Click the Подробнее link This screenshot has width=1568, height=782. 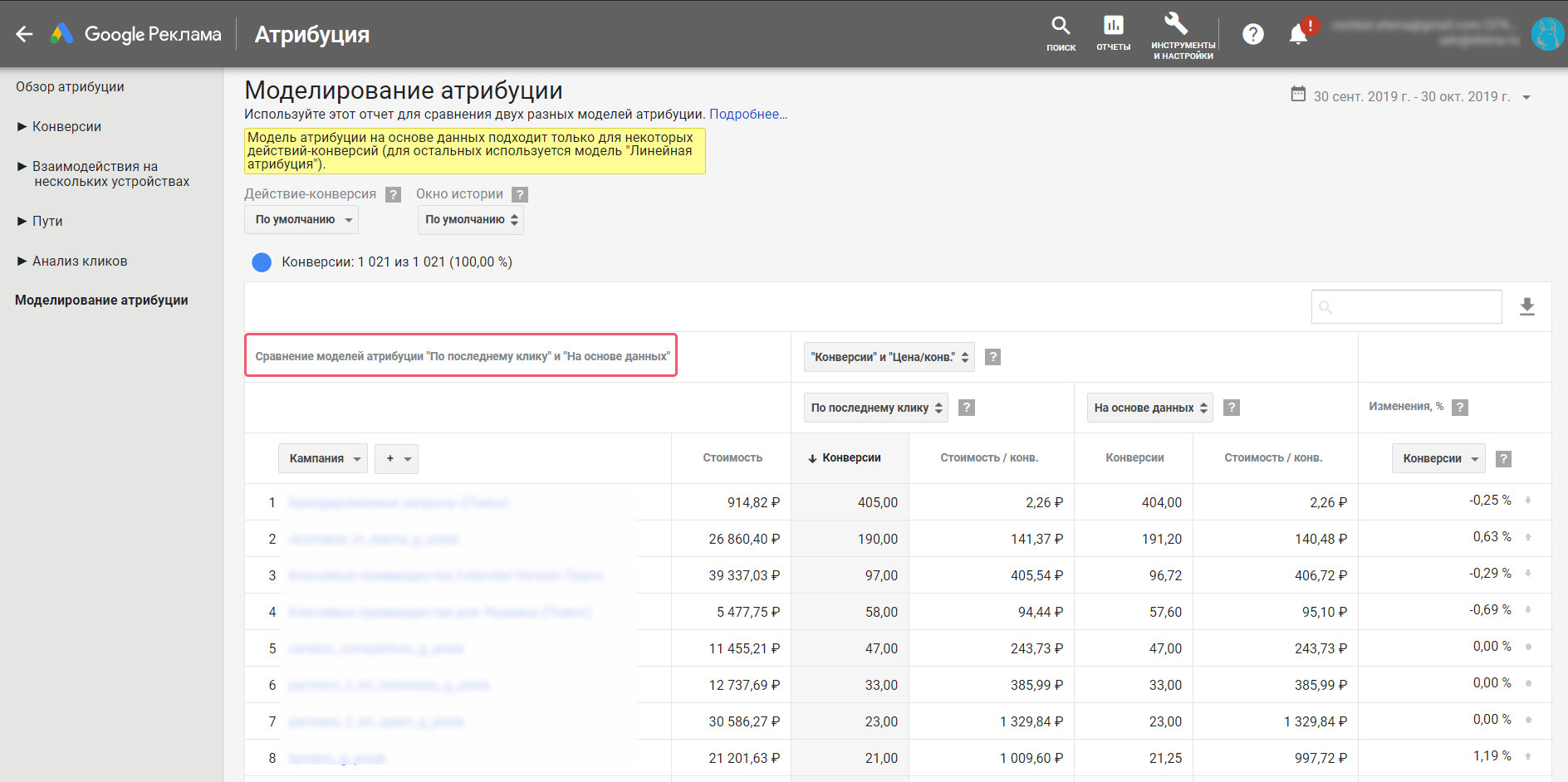tap(747, 115)
